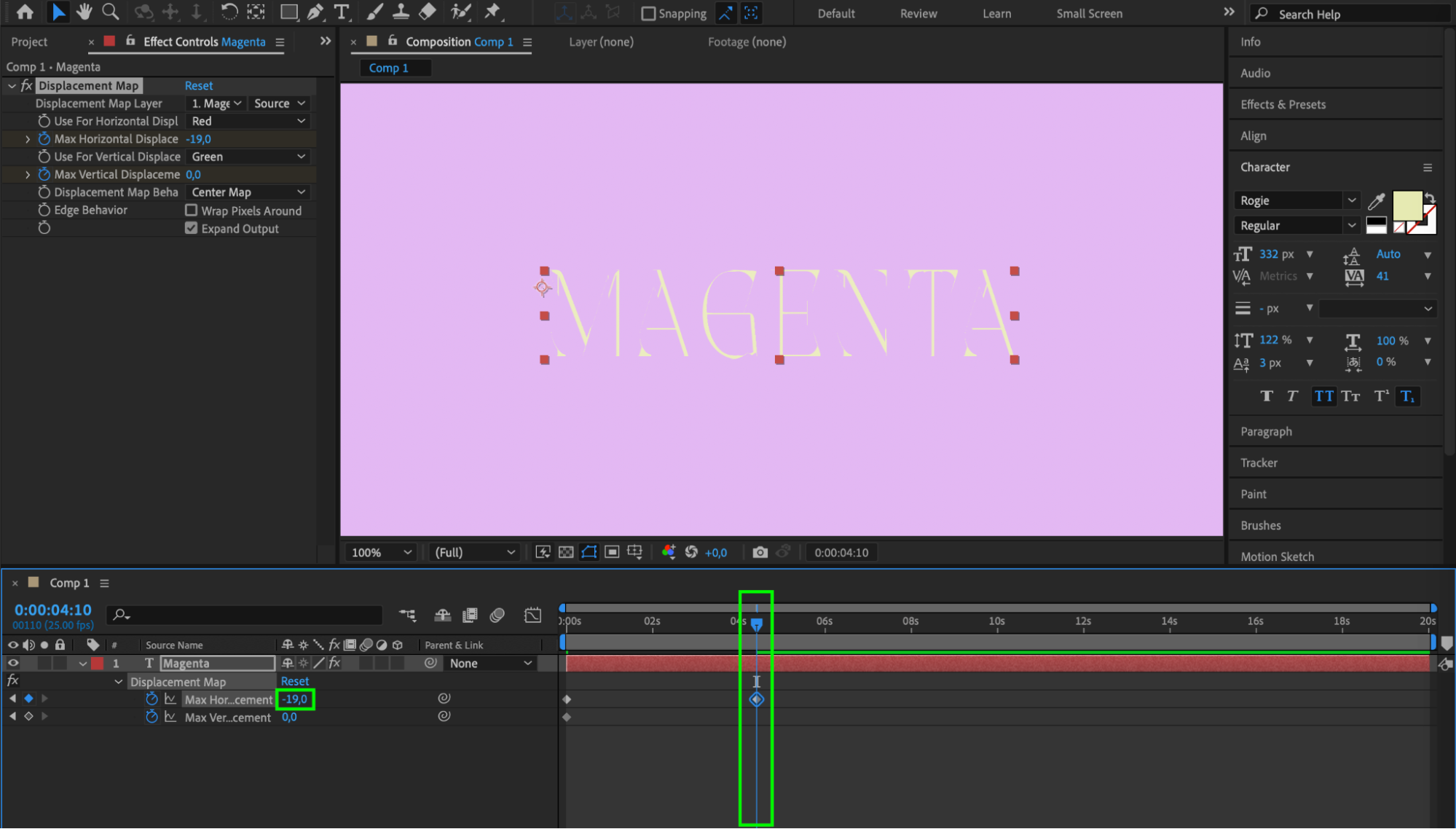Select the Hand tool
The height and width of the screenshot is (829, 1456).
84,12
